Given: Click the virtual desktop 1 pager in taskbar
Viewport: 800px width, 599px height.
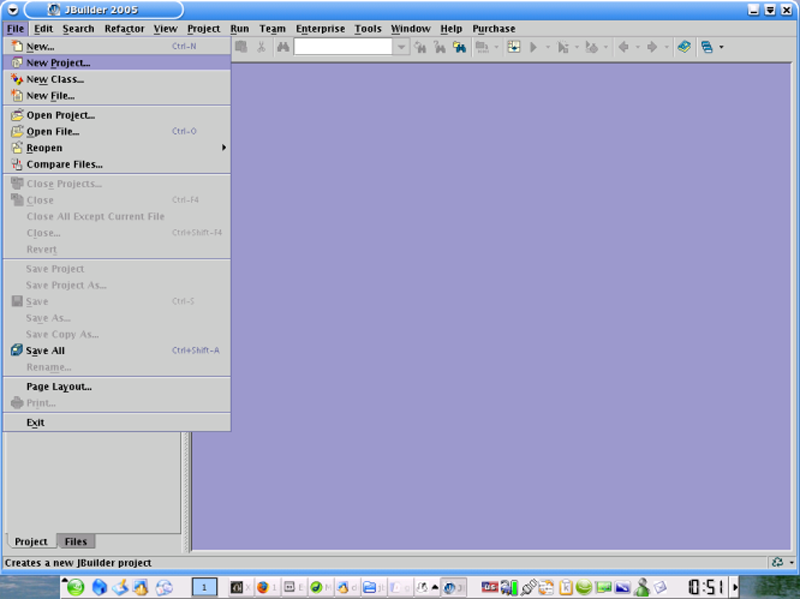Looking at the screenshot, I should pyautogui.click(x=204, y=587).
